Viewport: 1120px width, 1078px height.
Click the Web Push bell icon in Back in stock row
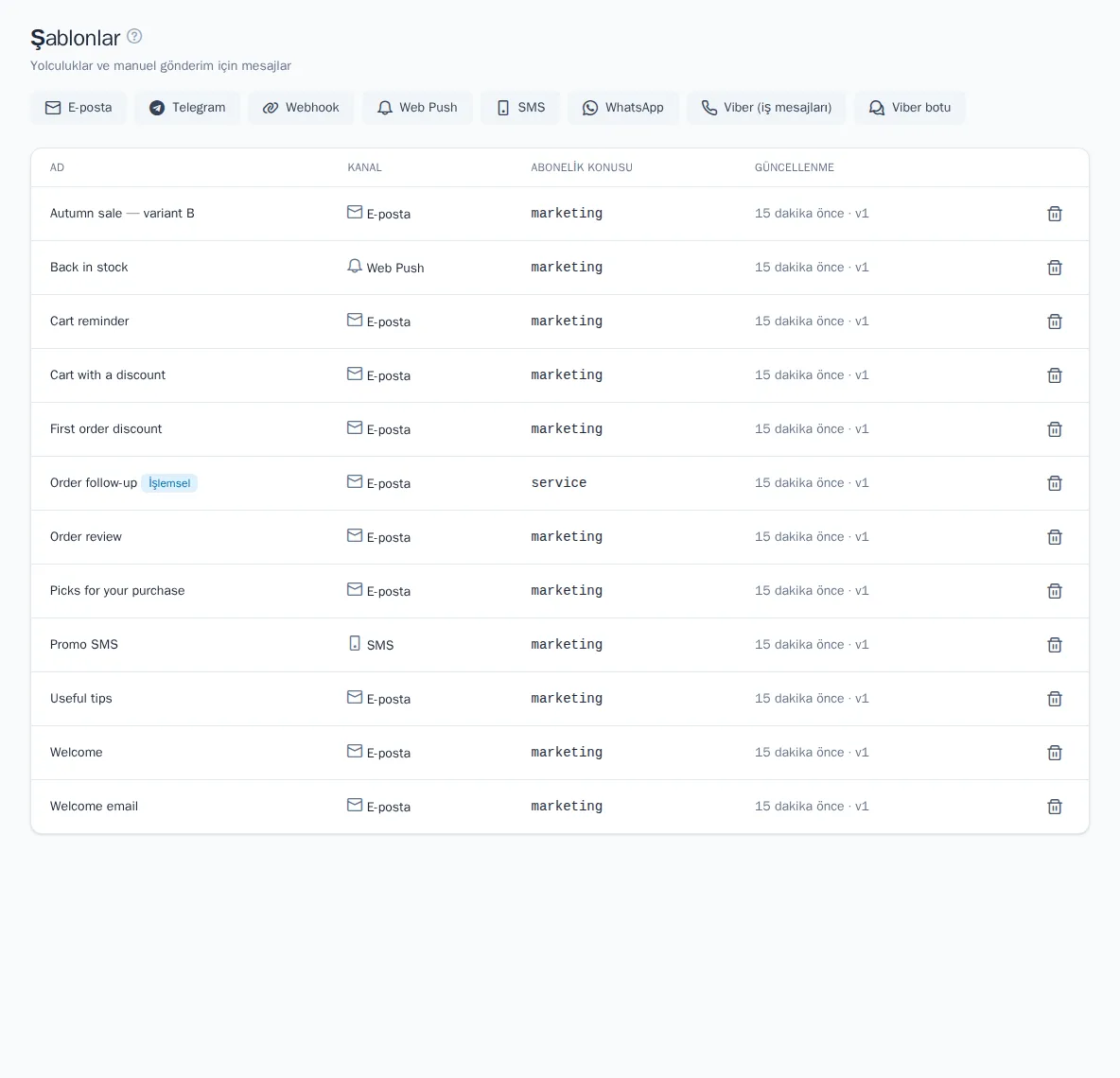(x=355, y=267)
